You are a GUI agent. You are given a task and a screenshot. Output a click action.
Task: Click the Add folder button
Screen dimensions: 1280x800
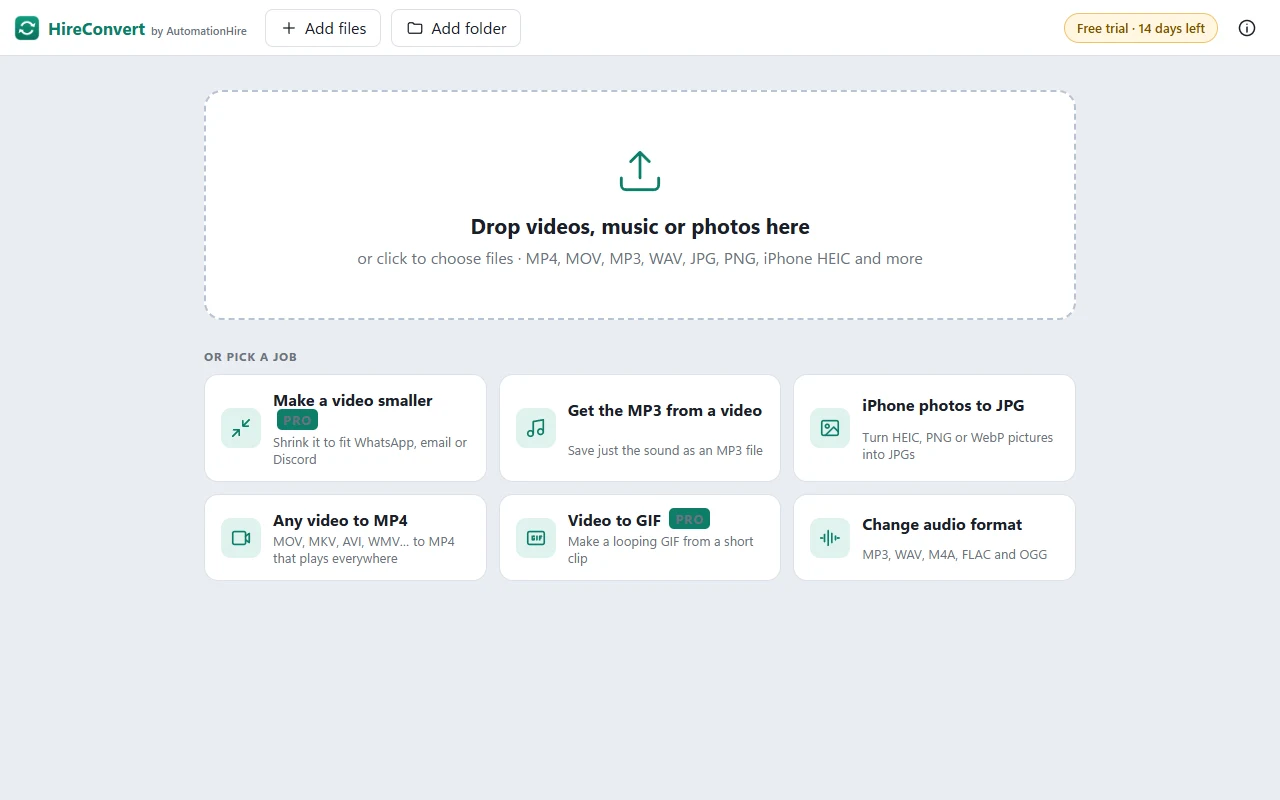[456, 28]
